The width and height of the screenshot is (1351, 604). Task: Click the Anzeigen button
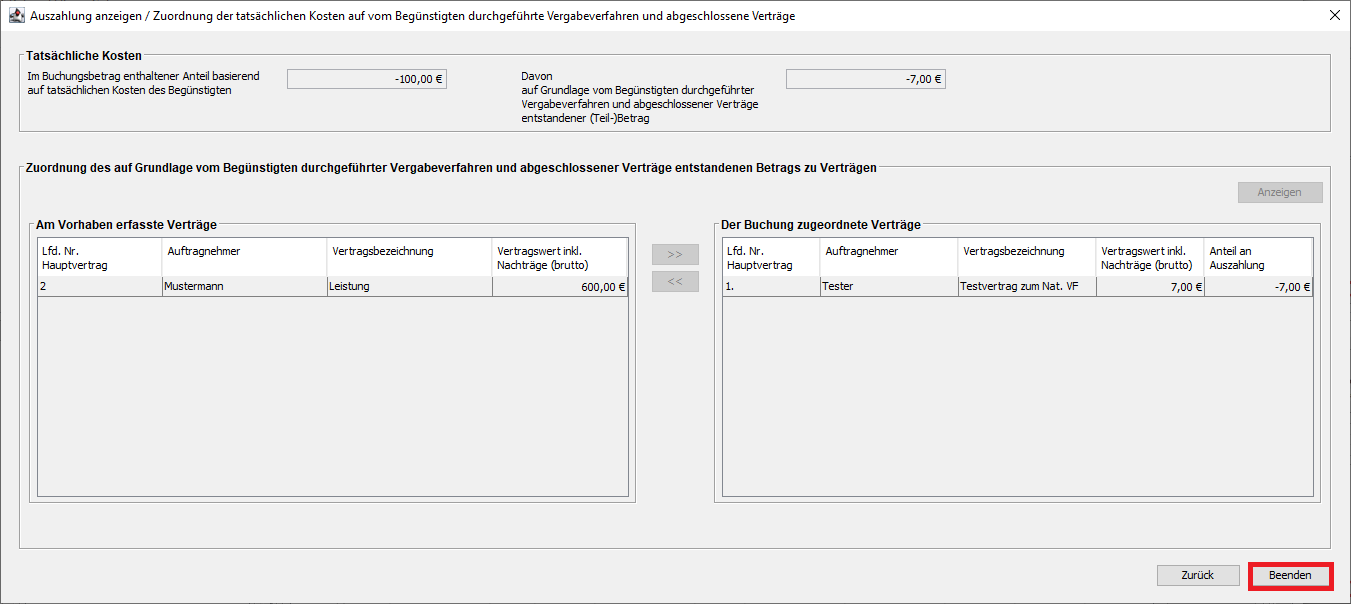click(x=1279, y=193)
